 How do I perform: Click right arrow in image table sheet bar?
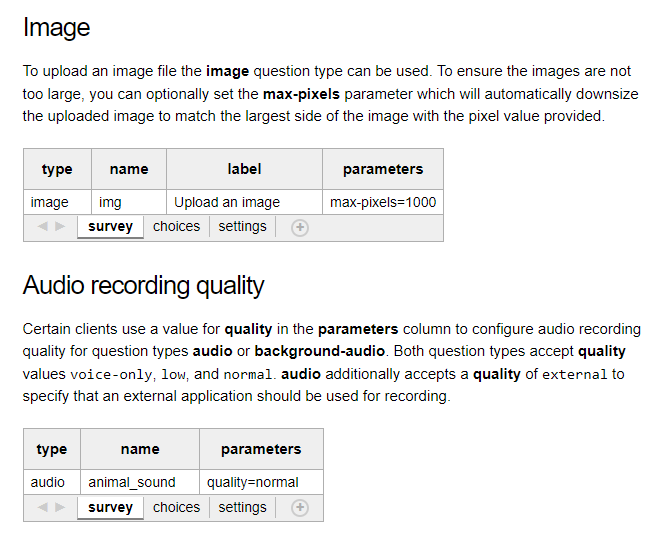click(60, 226)
